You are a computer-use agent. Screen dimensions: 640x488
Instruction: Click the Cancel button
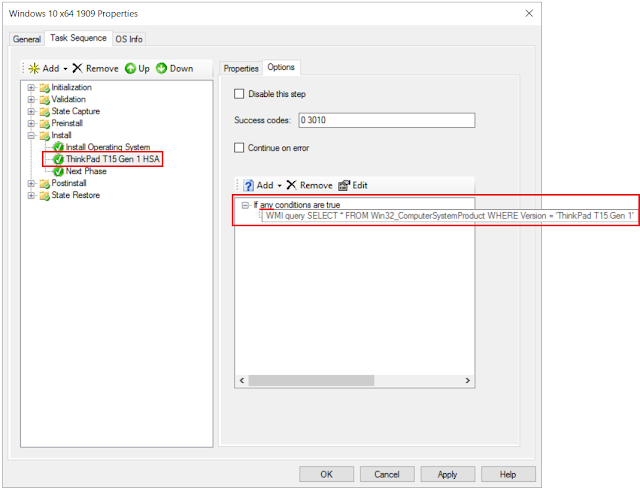tap(387, 474)
